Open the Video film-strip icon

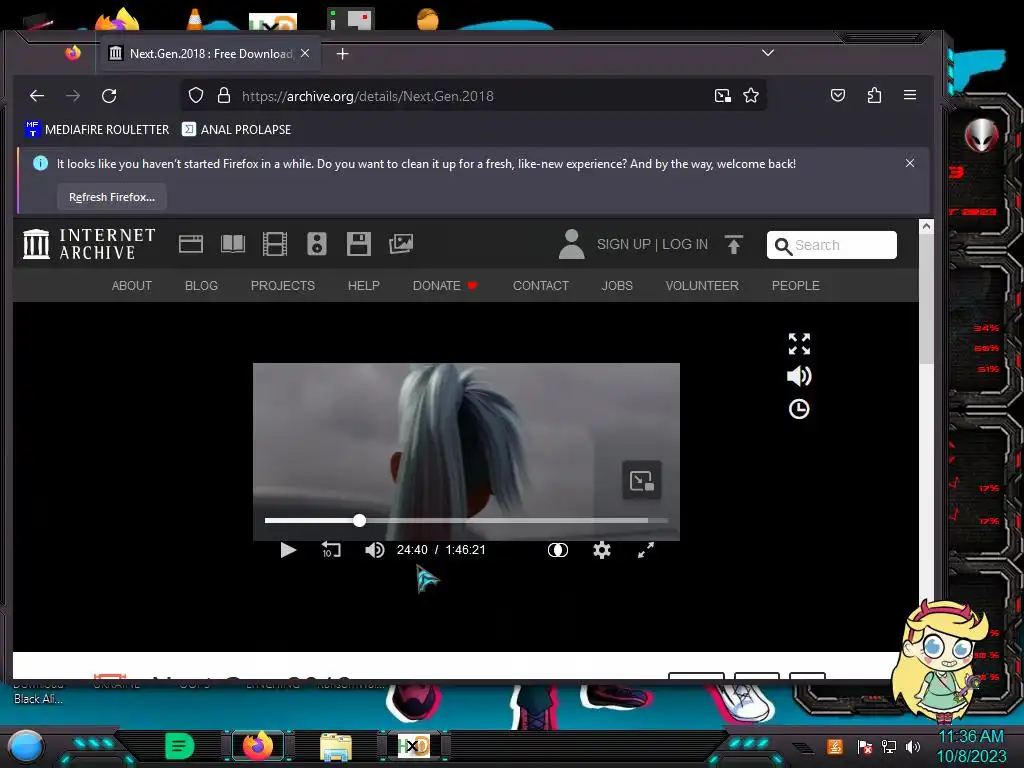[x=275, y=244]
